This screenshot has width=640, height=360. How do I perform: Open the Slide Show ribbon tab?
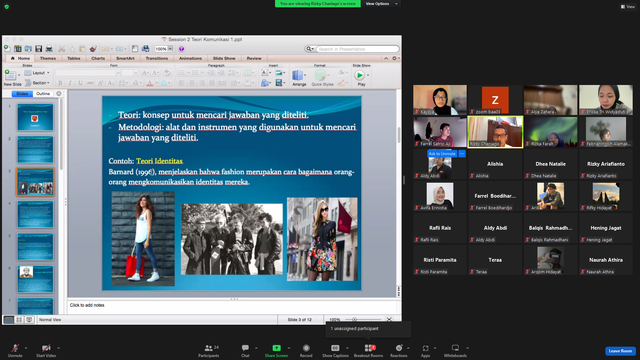[224, 58]
